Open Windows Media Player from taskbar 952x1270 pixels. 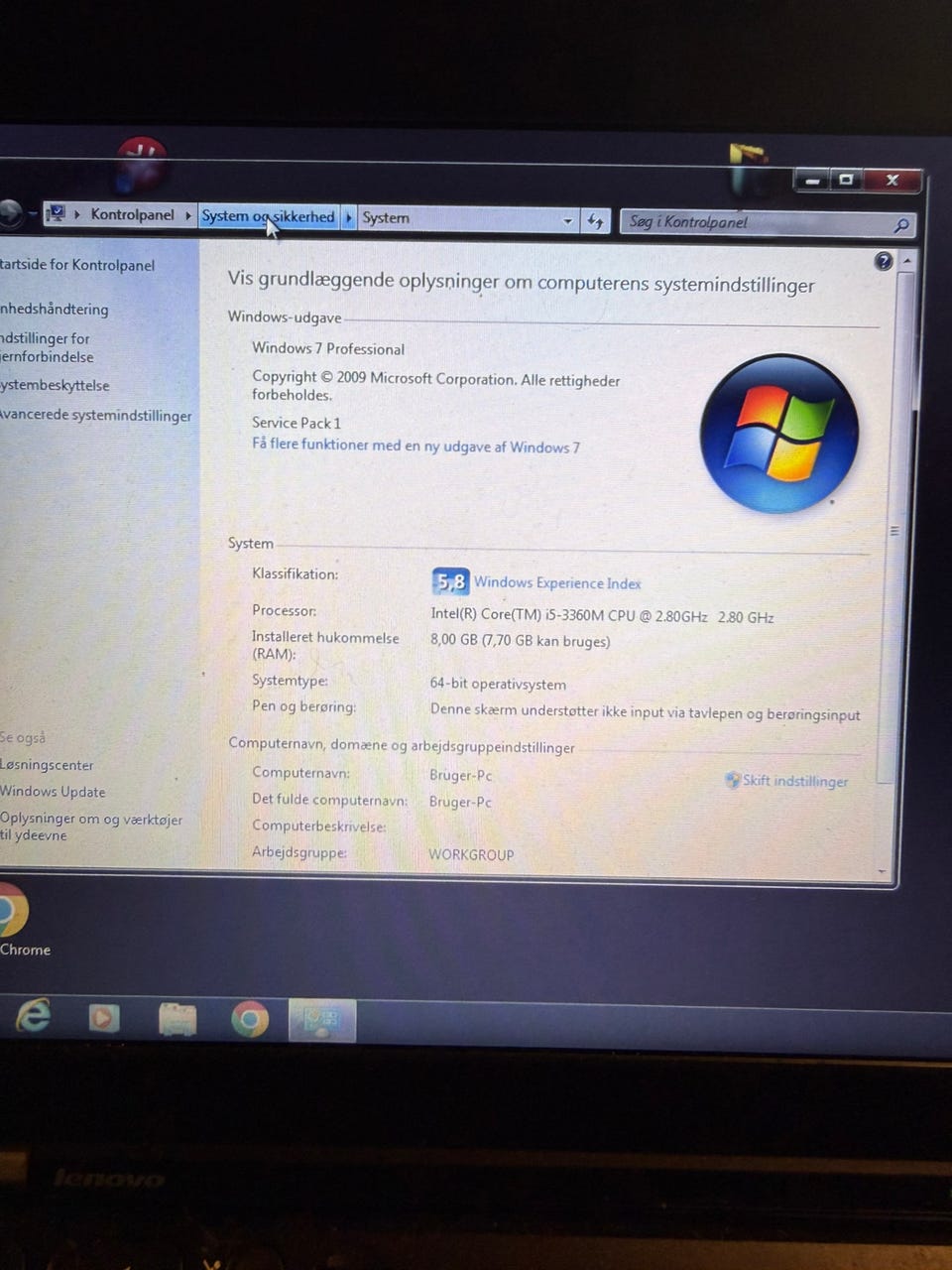coord(103,1018)
